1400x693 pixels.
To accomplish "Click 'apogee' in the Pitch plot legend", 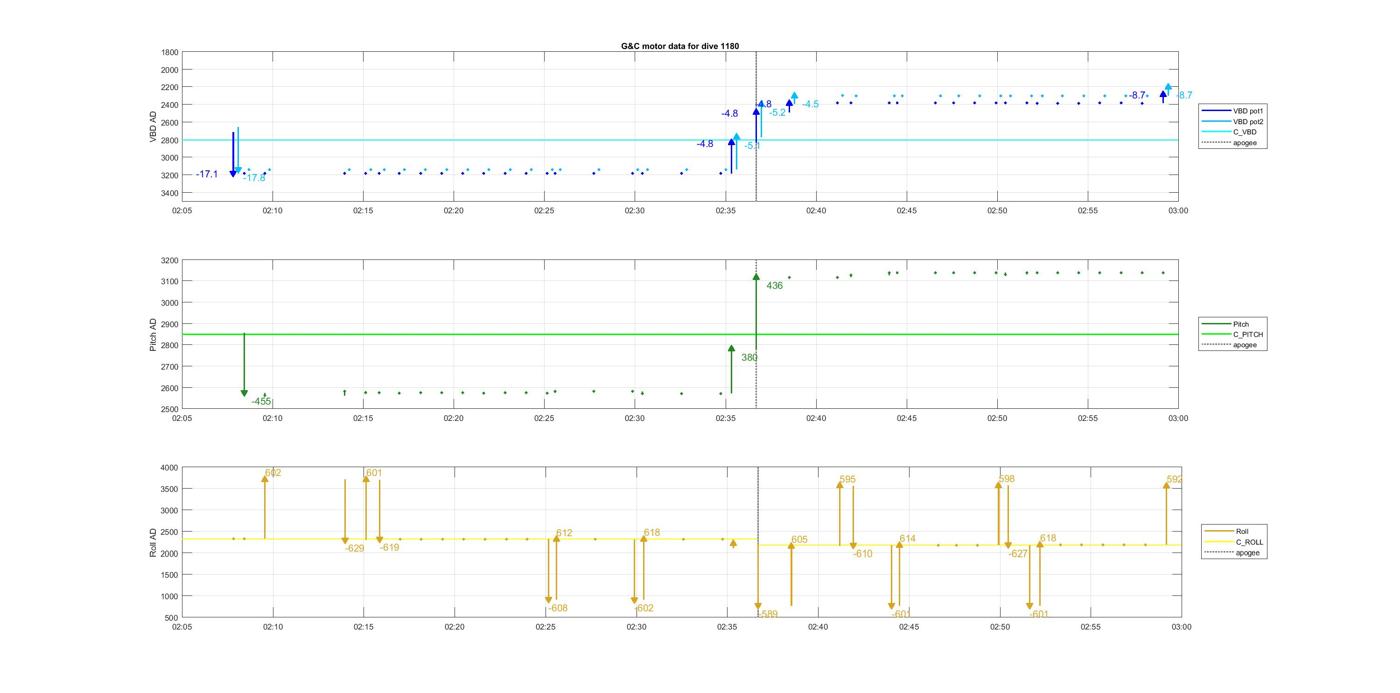I will [1231, 345].
